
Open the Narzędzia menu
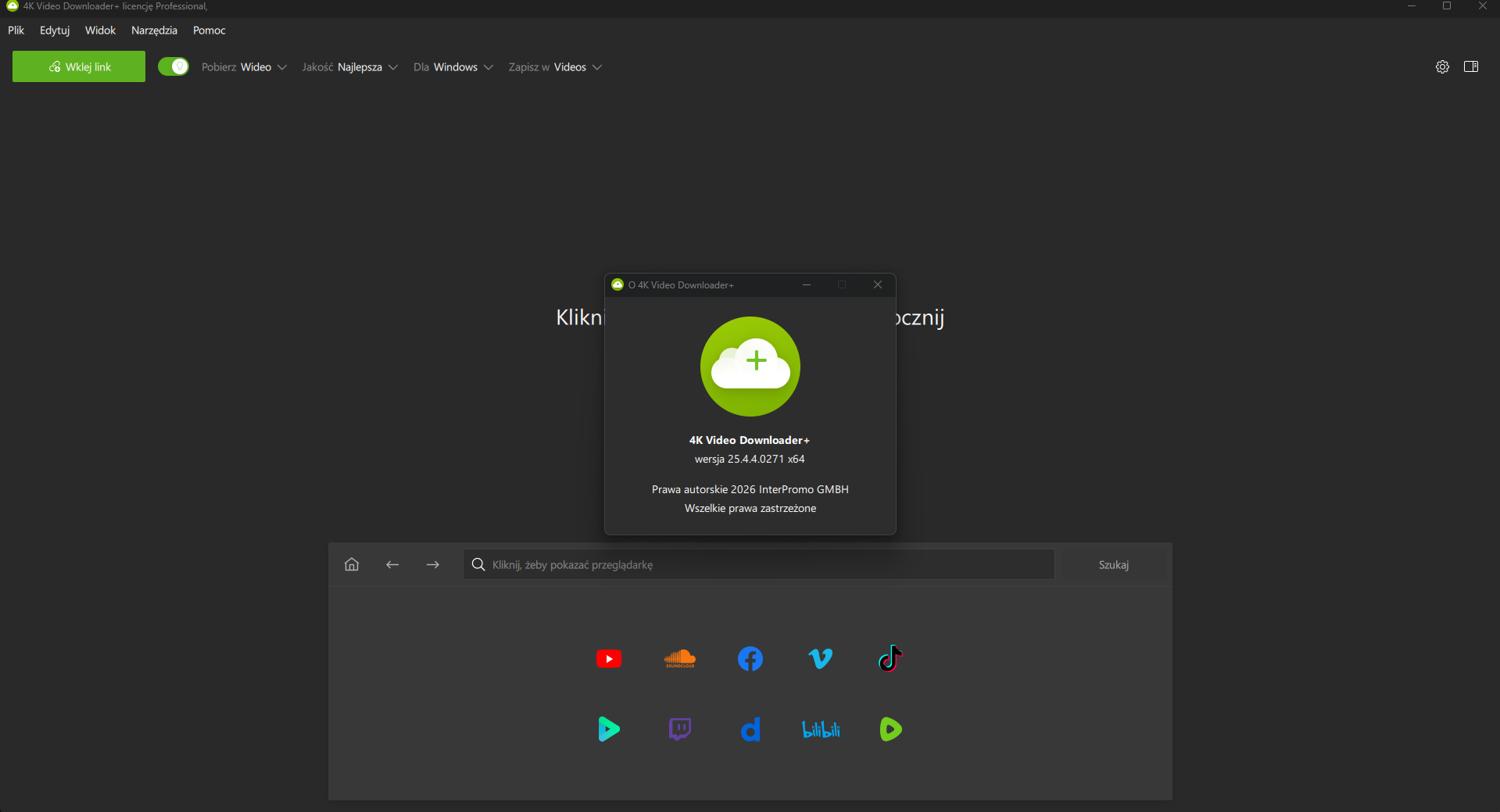(x=154, y=30)
